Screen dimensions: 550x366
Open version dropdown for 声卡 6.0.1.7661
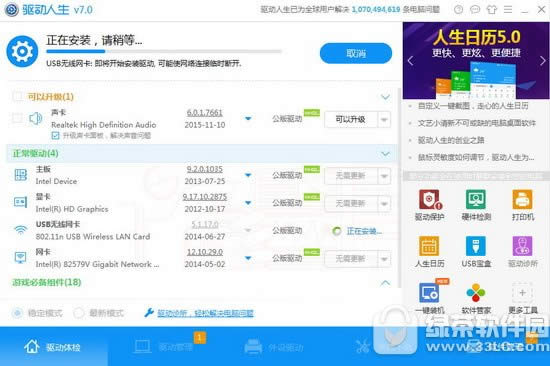(248, 119)
